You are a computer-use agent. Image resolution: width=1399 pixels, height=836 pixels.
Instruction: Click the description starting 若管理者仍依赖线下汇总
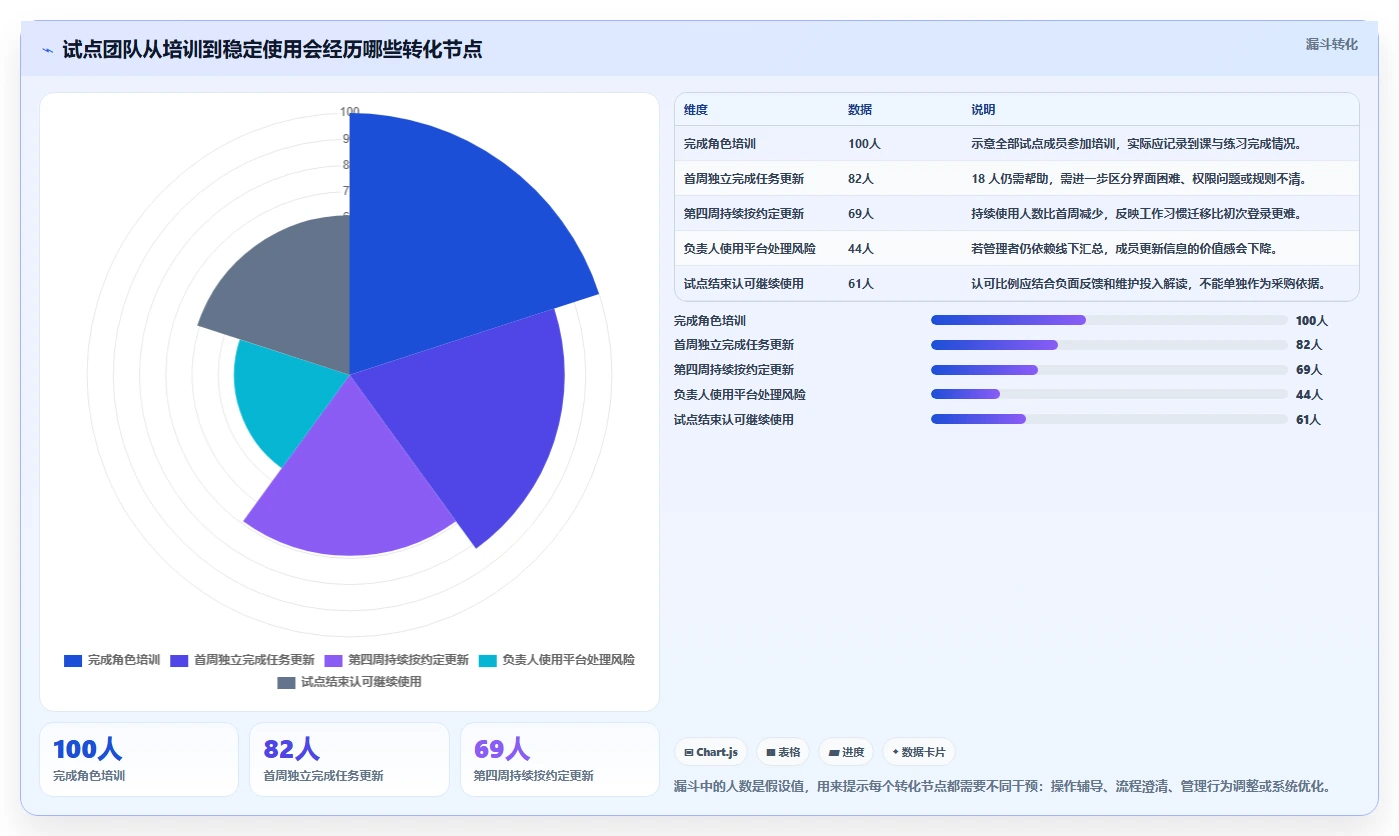1124,249
